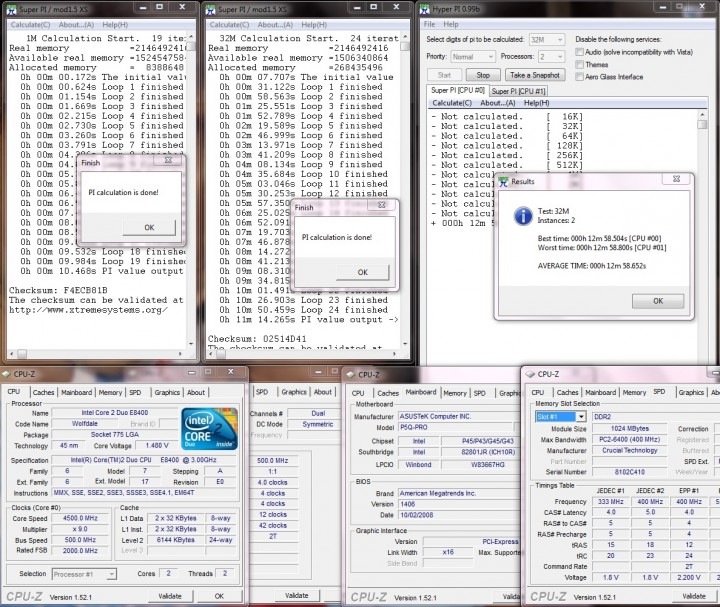Click the Core Speed 4500.0 MHz field
Image resolution: width=720 pixels, height=607 pixels.
click(x=80, y=518)
